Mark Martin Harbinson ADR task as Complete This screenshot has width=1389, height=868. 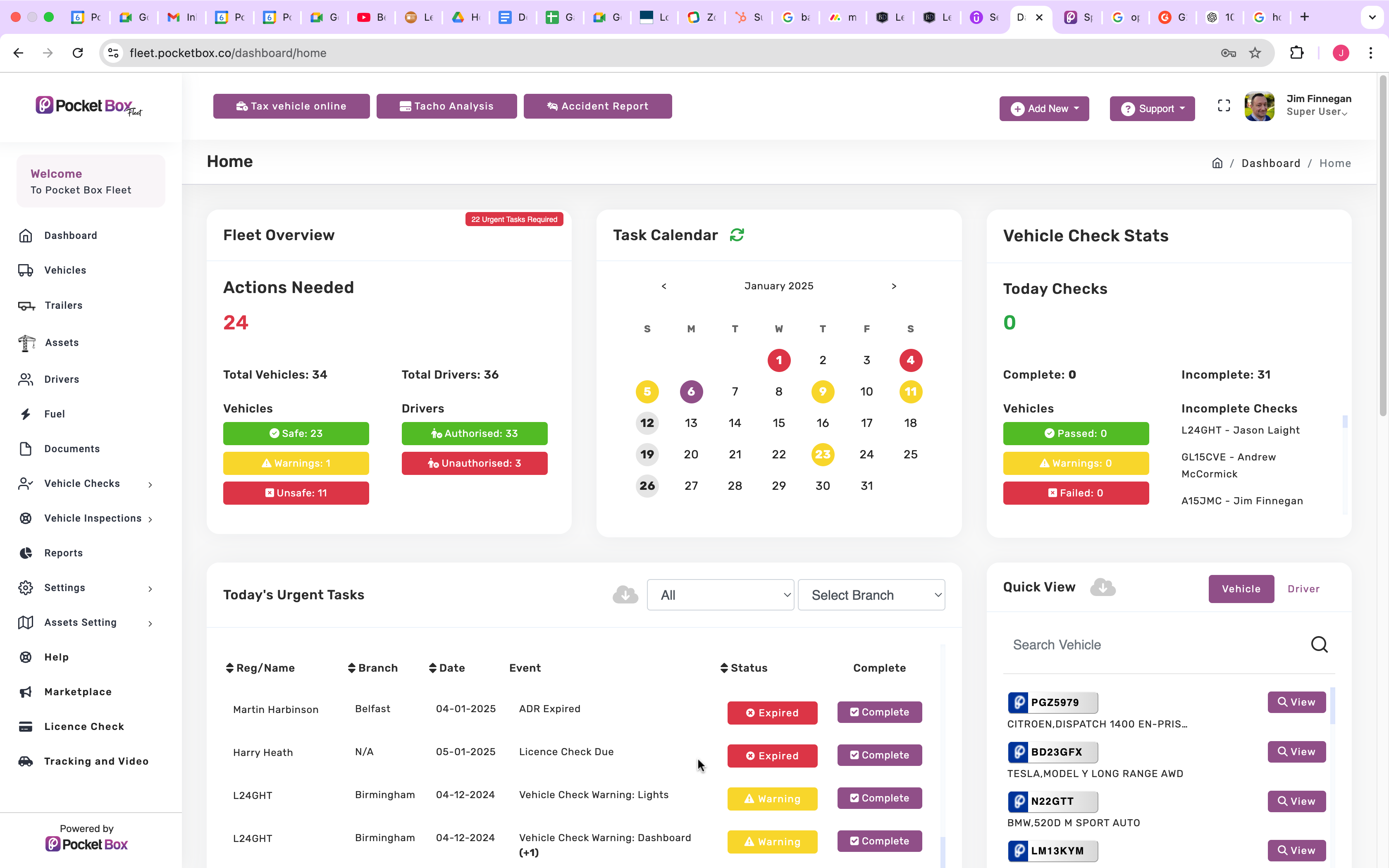click(x=879, y=713)
